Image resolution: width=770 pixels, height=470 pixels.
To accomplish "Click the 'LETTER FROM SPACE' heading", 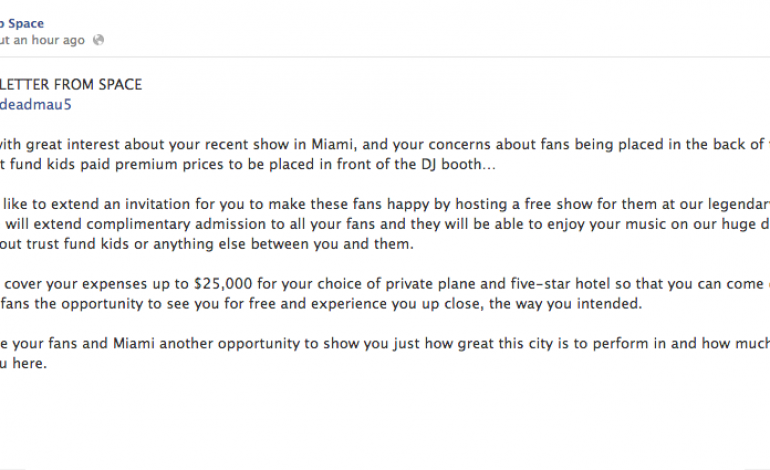I will coord(70,85).
